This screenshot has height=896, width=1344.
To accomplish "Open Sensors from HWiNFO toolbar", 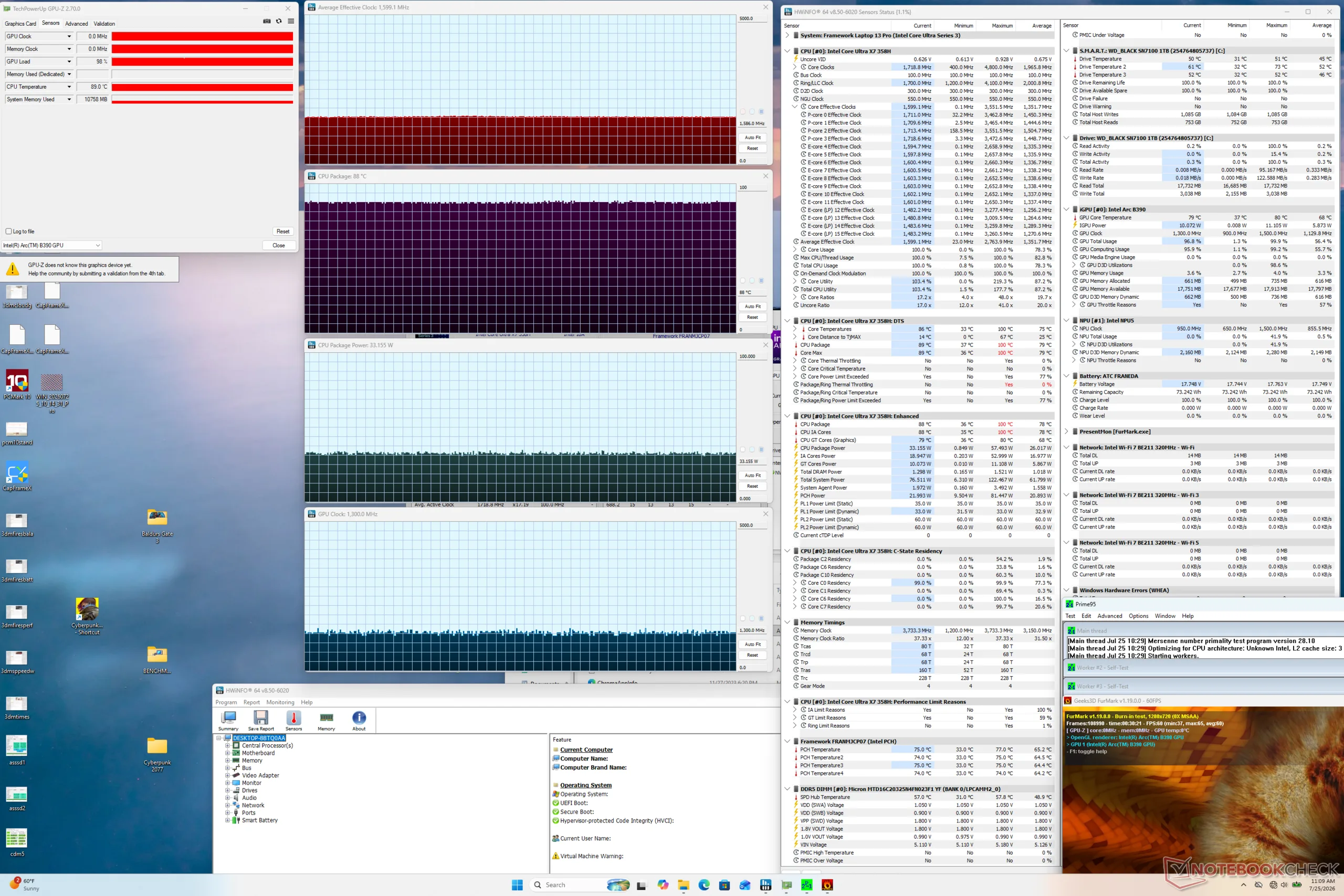I will pyautogui.click(x=293, y=721).
